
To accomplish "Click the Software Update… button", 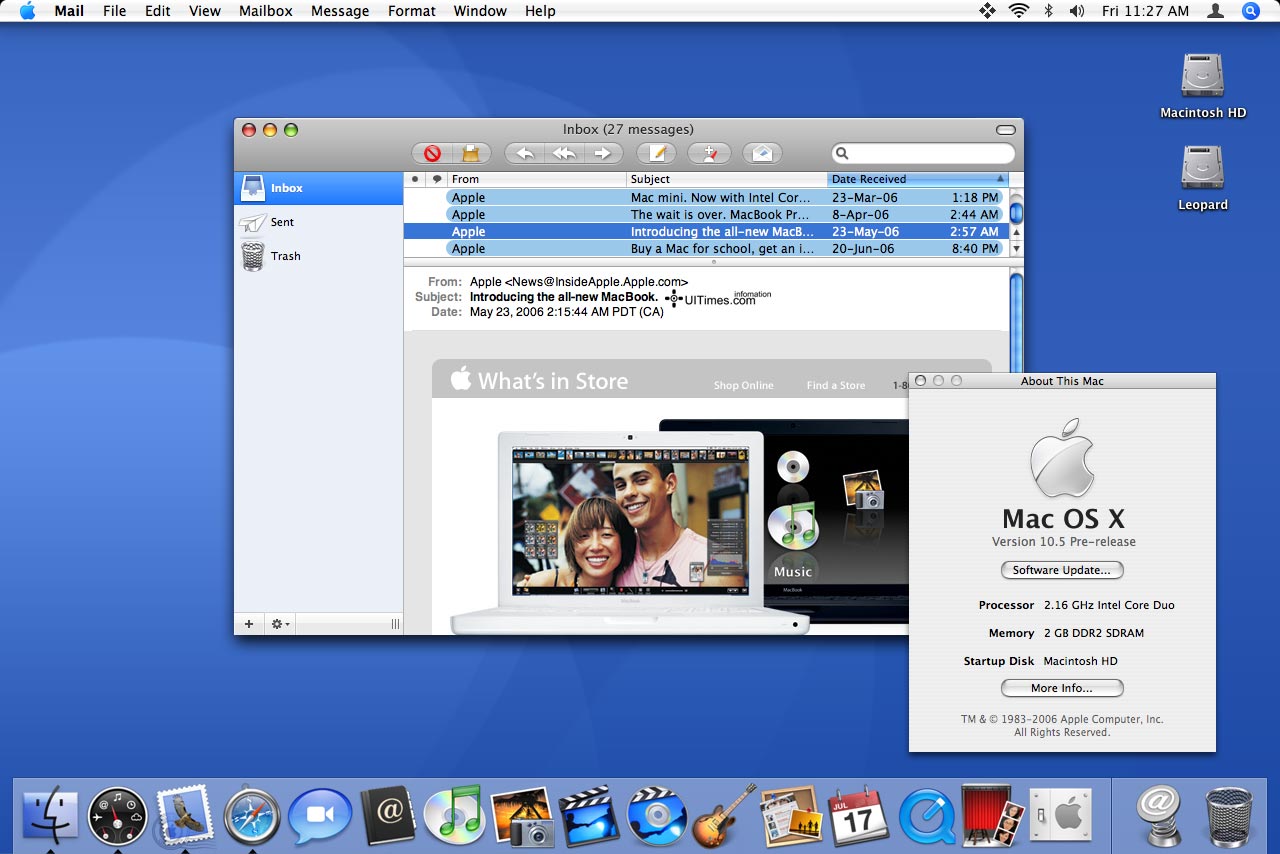I will [1062, 570].
